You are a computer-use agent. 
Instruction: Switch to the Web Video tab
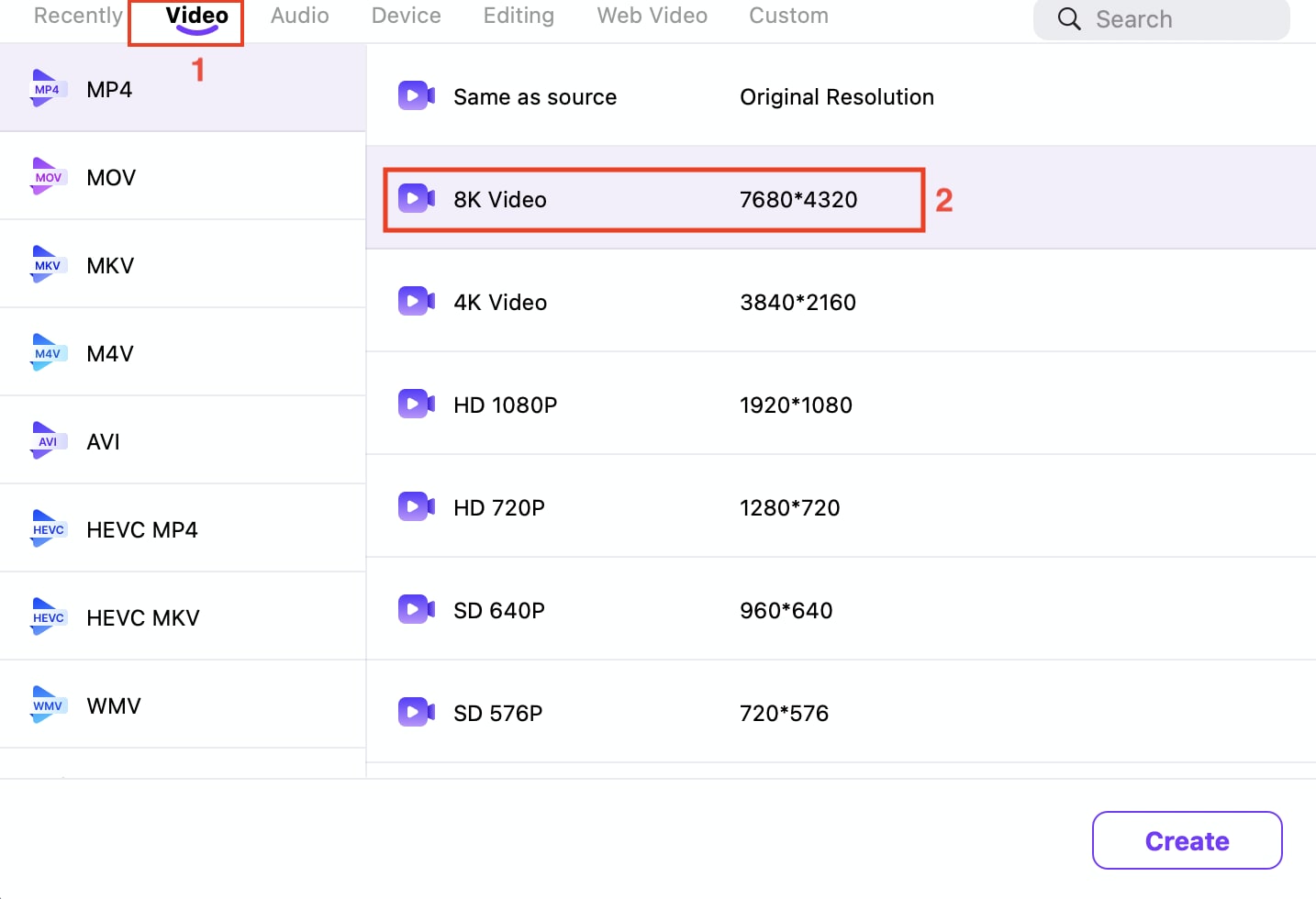tap(652, 15)
